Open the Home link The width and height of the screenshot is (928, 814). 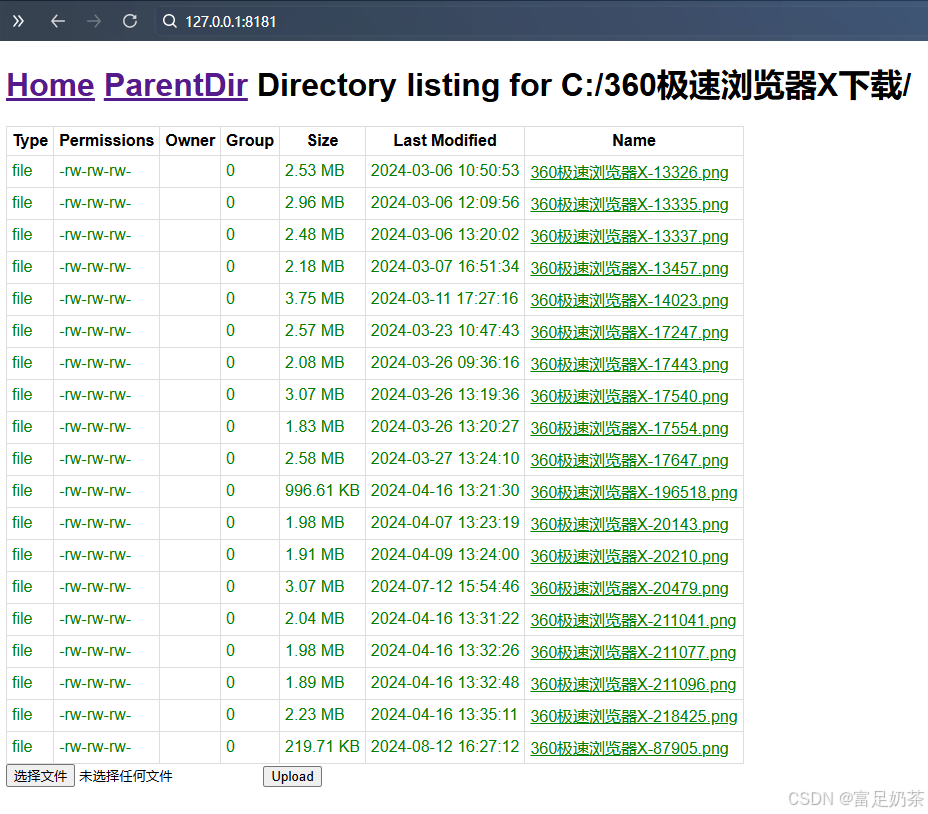coord(50,85)
